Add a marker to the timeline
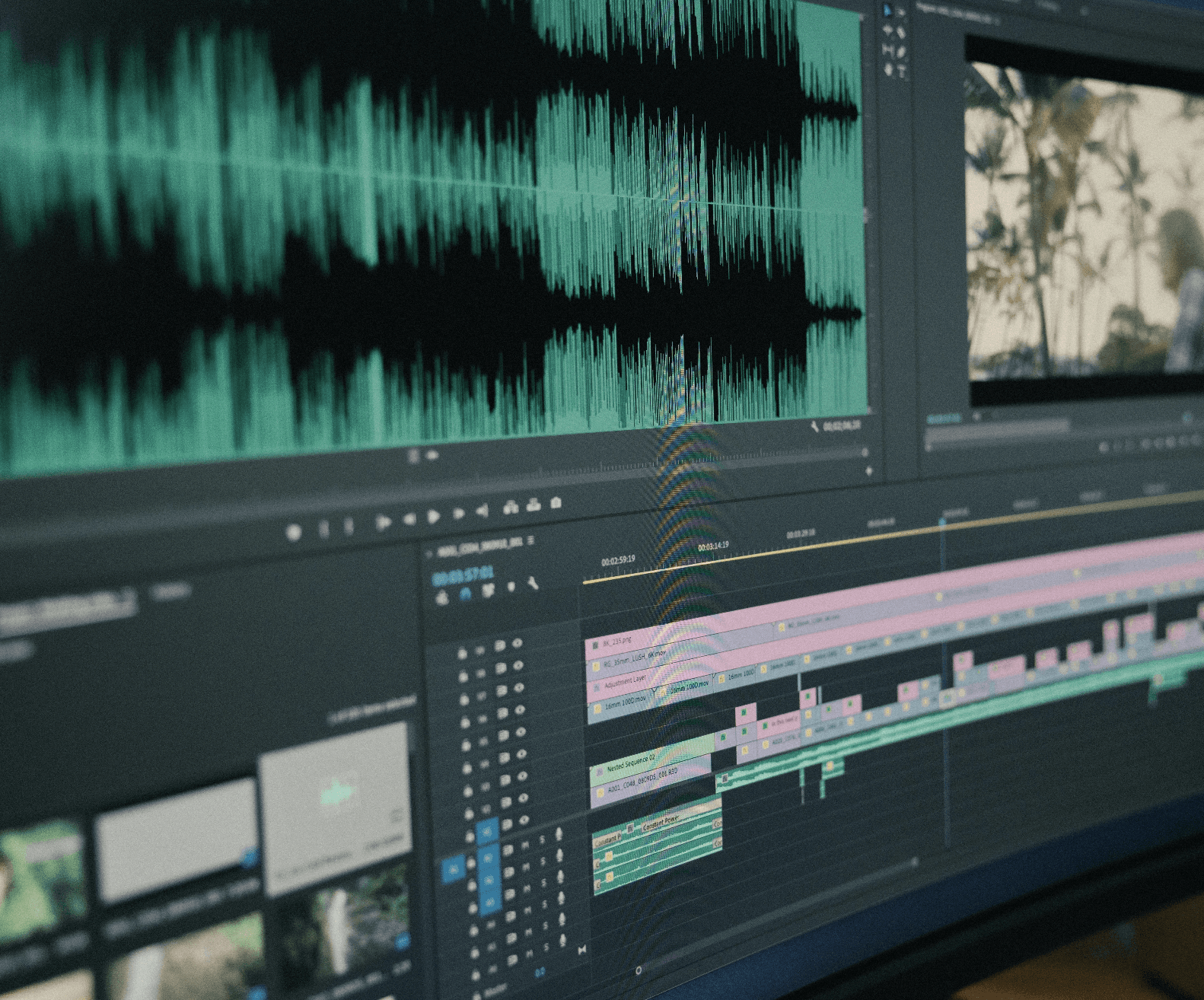Viewport: 1204px width, 1000px height. (511, 587)
